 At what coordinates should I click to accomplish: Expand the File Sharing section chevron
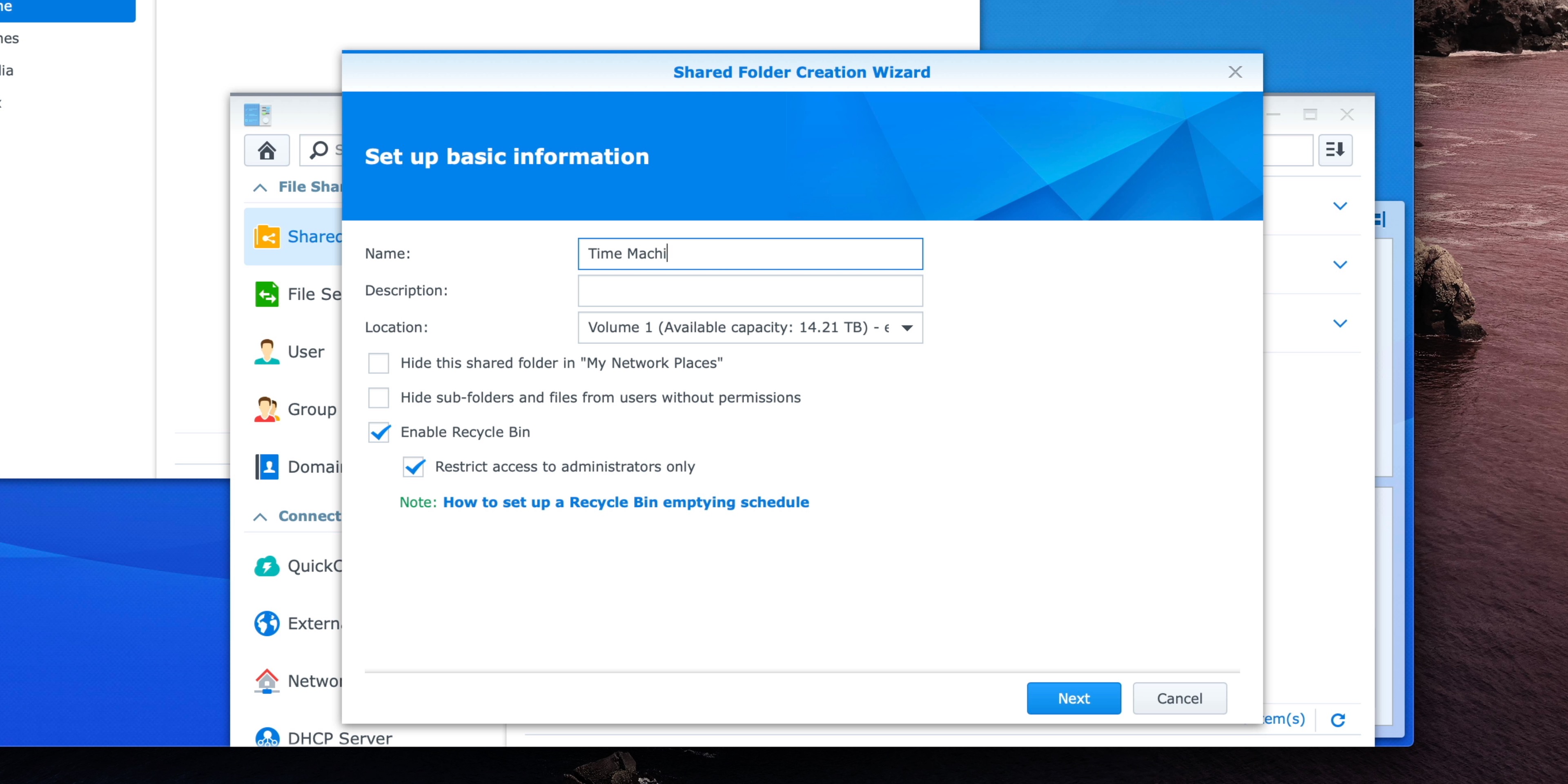coord(258,187)
